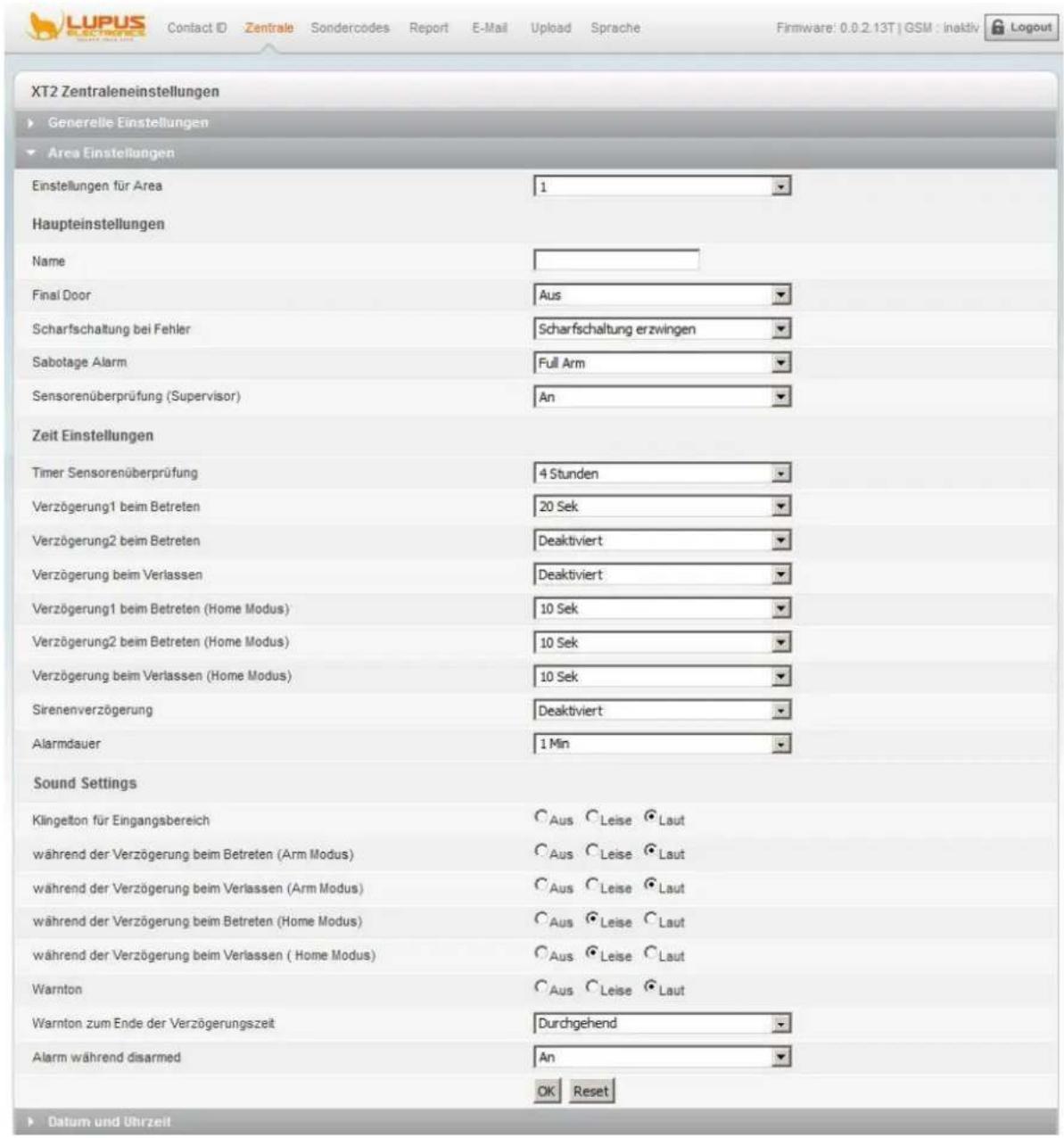Select Aus for Betreten (Home Modus) sound

click(541, 918)
